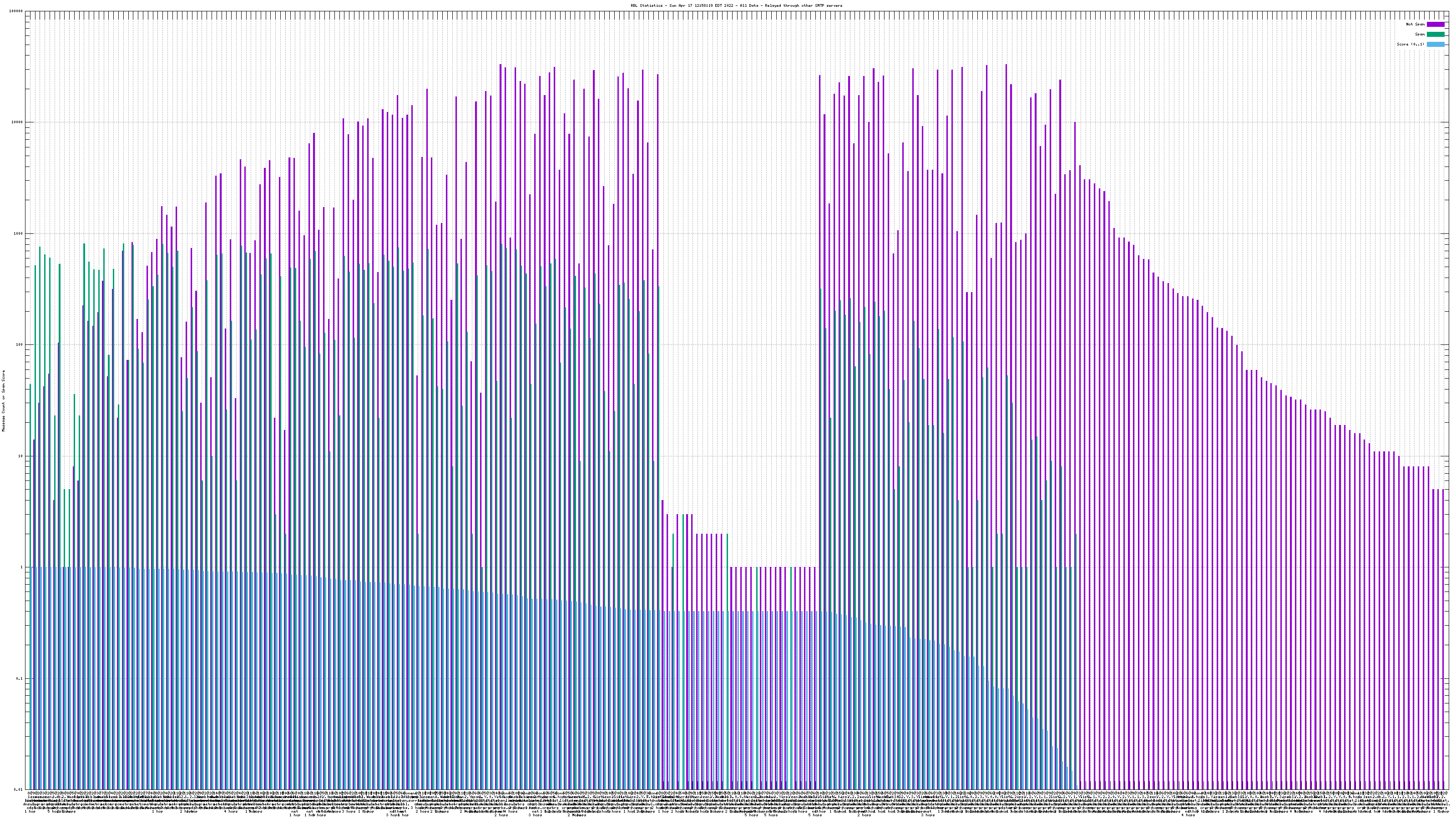Click the 'Message Count or Spam Score' axis label
Viewport: 1456px width, 819px height.
[3, 401]
